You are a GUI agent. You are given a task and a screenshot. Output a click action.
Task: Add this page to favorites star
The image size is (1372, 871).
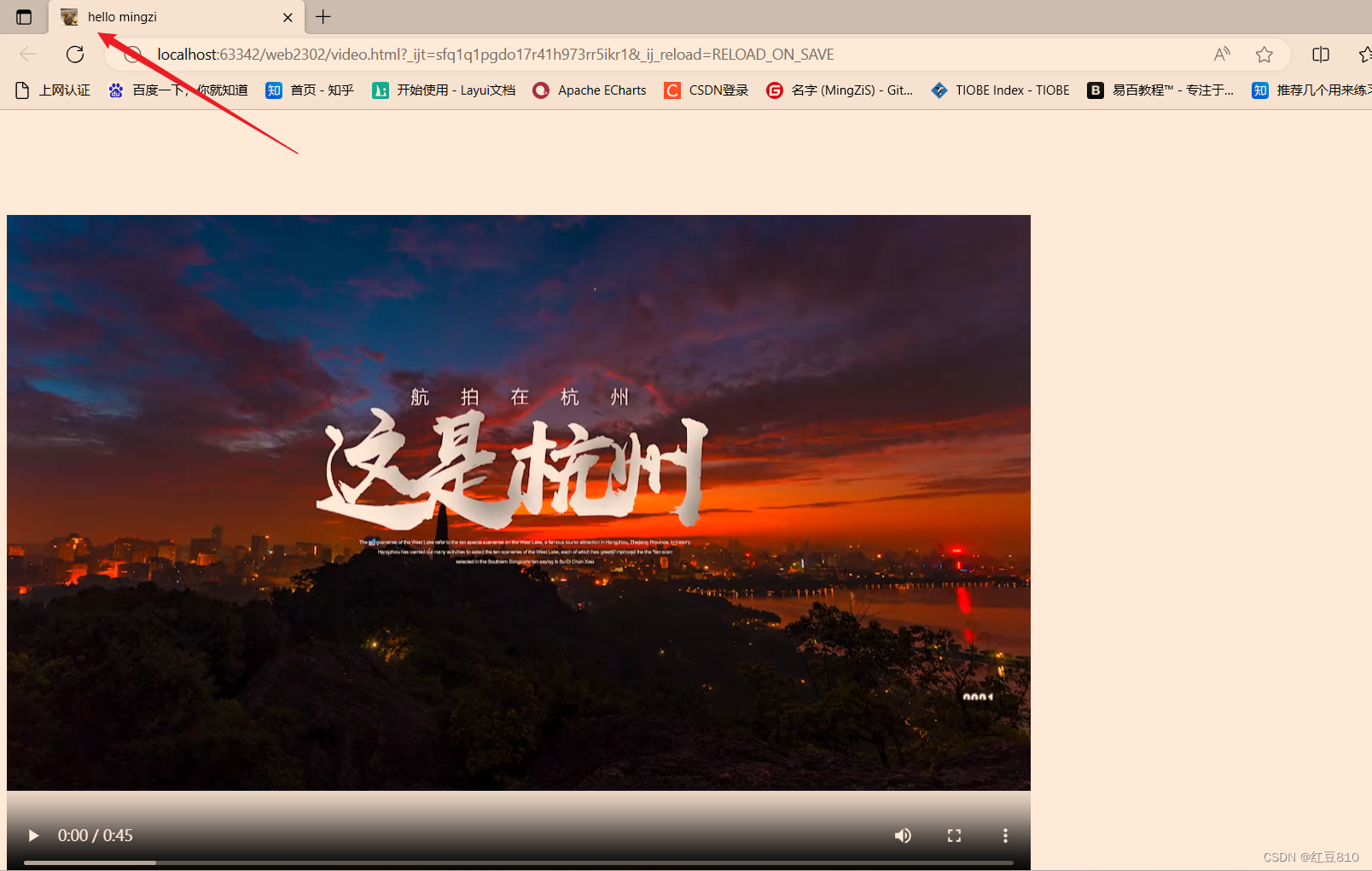[1264, 55]
